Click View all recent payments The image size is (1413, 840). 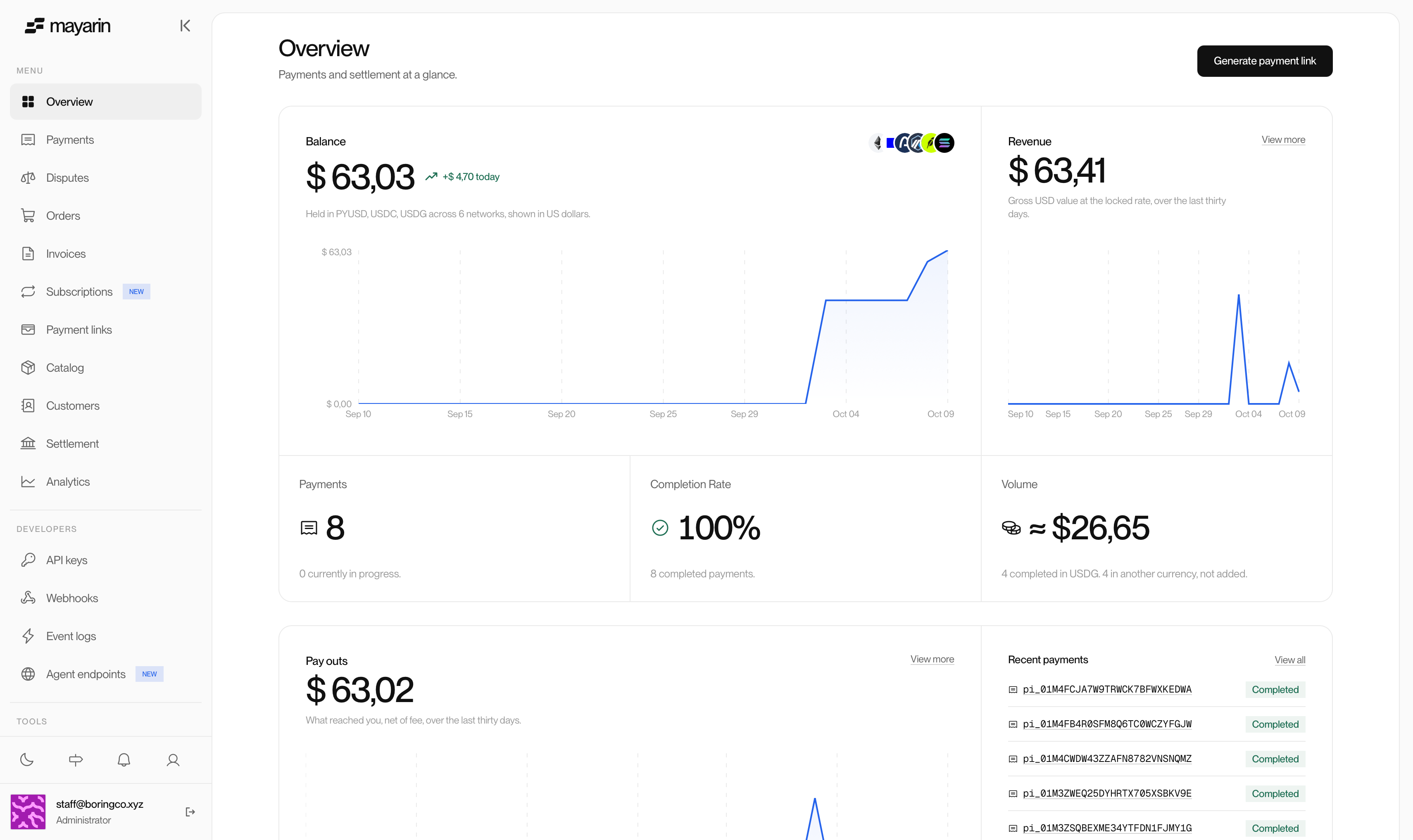[x=1289, y=660]
